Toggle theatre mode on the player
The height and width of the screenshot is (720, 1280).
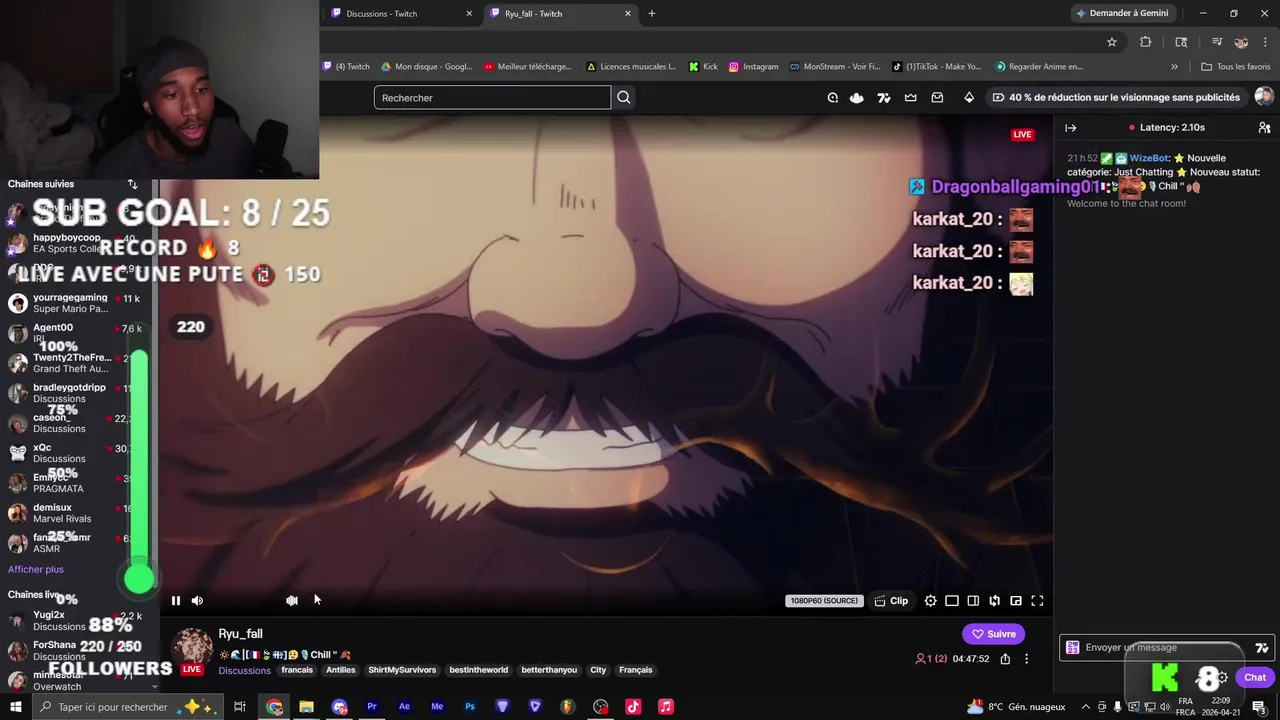pos(952,601)
